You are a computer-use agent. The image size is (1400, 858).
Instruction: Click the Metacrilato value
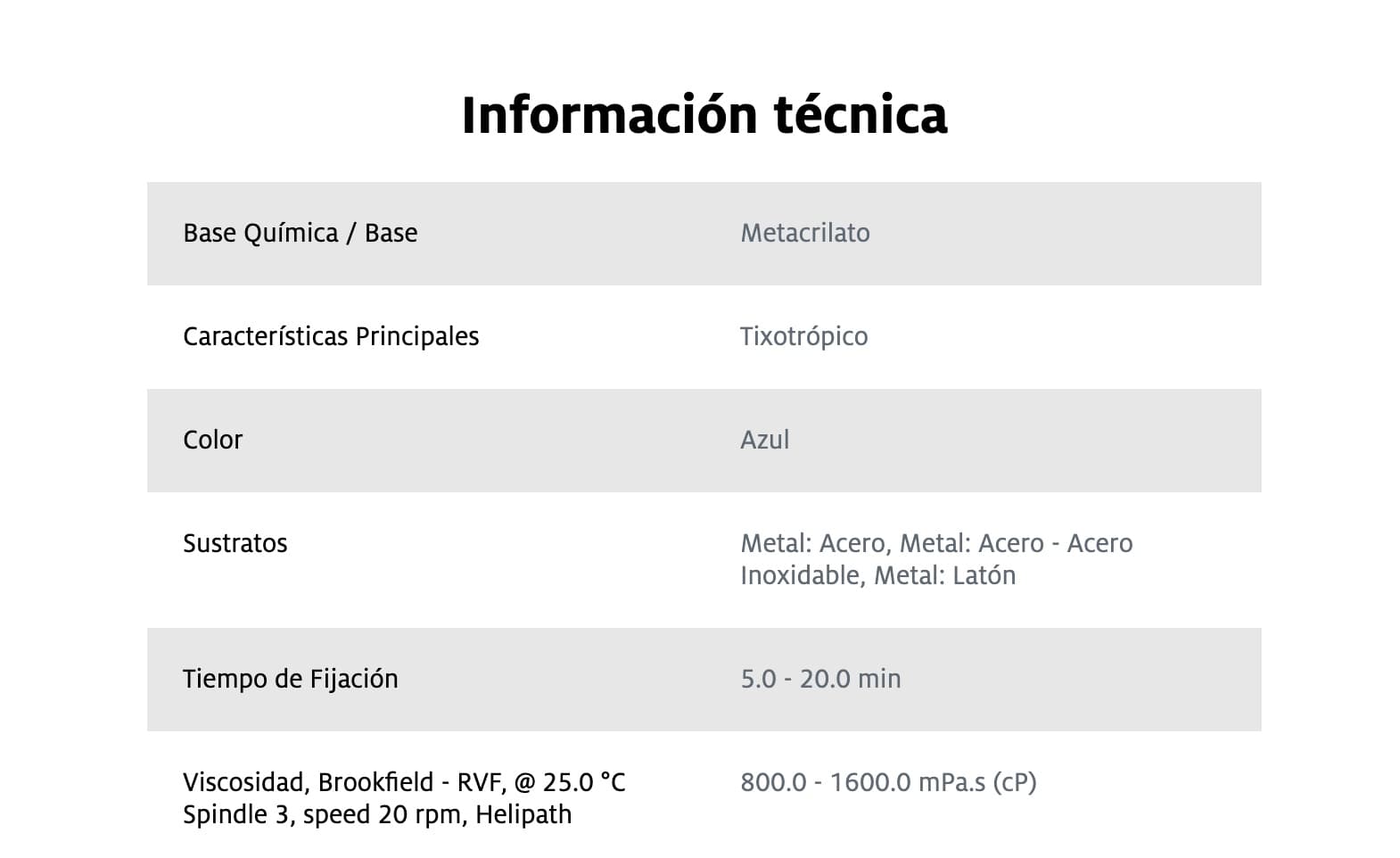pyautogui.click(x=805, y=233)
